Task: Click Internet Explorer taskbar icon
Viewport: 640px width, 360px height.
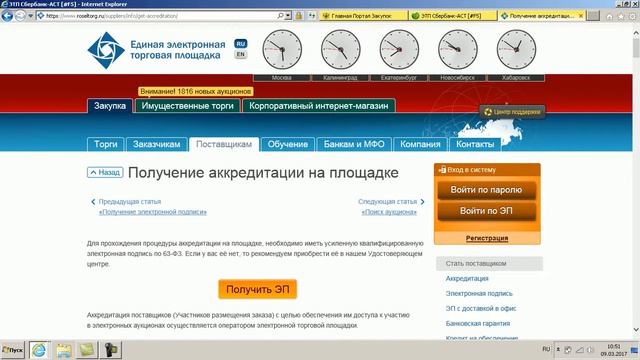Action: 39,350
